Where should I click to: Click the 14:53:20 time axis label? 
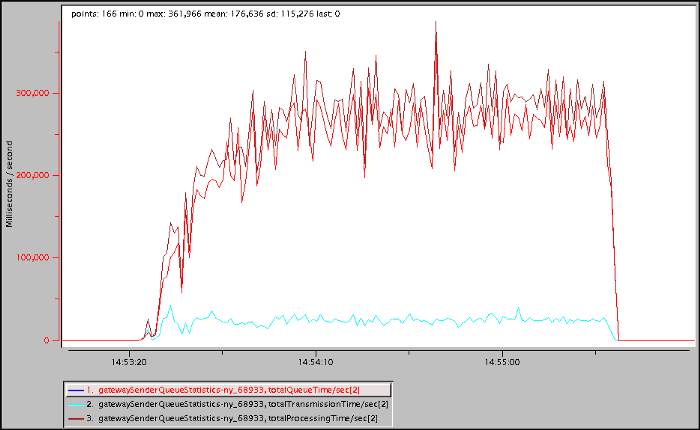tap(129, 362)
